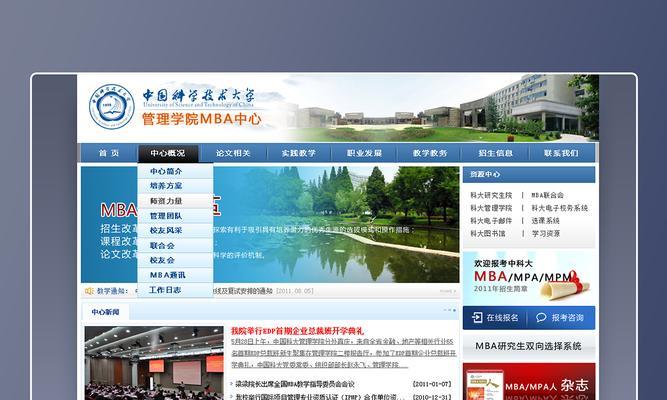Image resolution: width=667 pixels, height=400 pixels.
Task: Open the 科大研究生院 link
Action: click(x=491, y=195)
